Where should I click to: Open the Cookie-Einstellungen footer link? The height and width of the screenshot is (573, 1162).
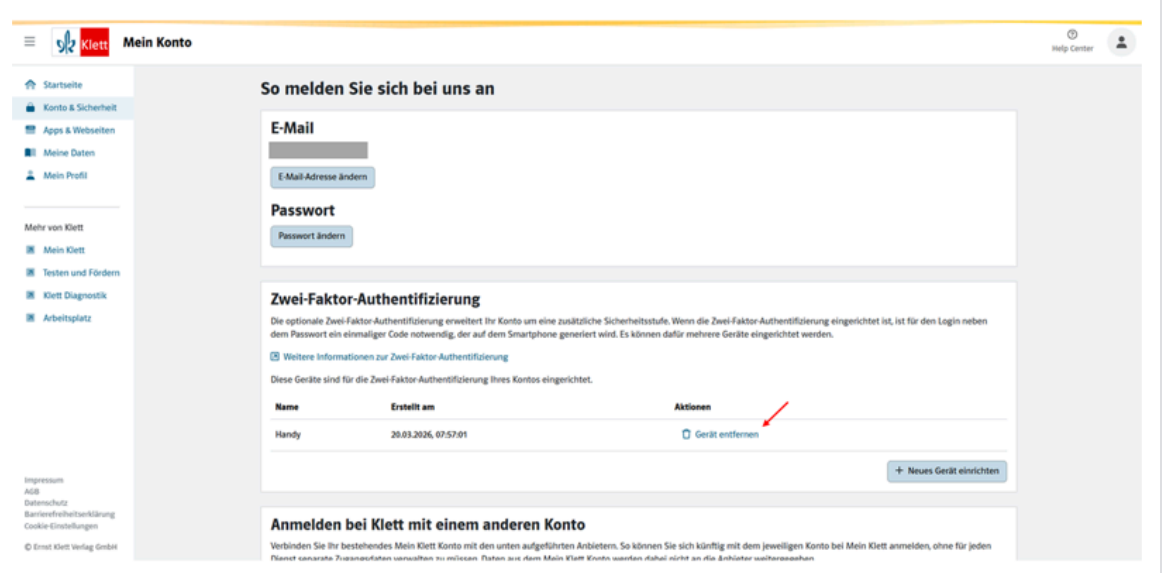click(x=61, y=526)
